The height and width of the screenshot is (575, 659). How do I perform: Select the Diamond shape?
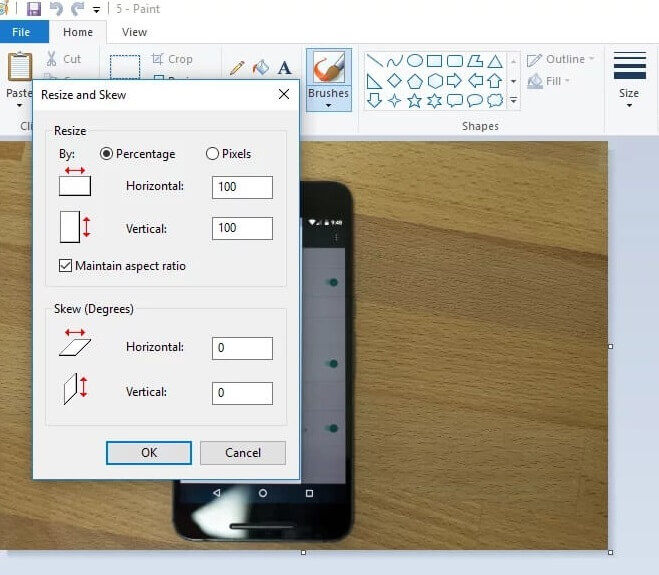point(394,80)
